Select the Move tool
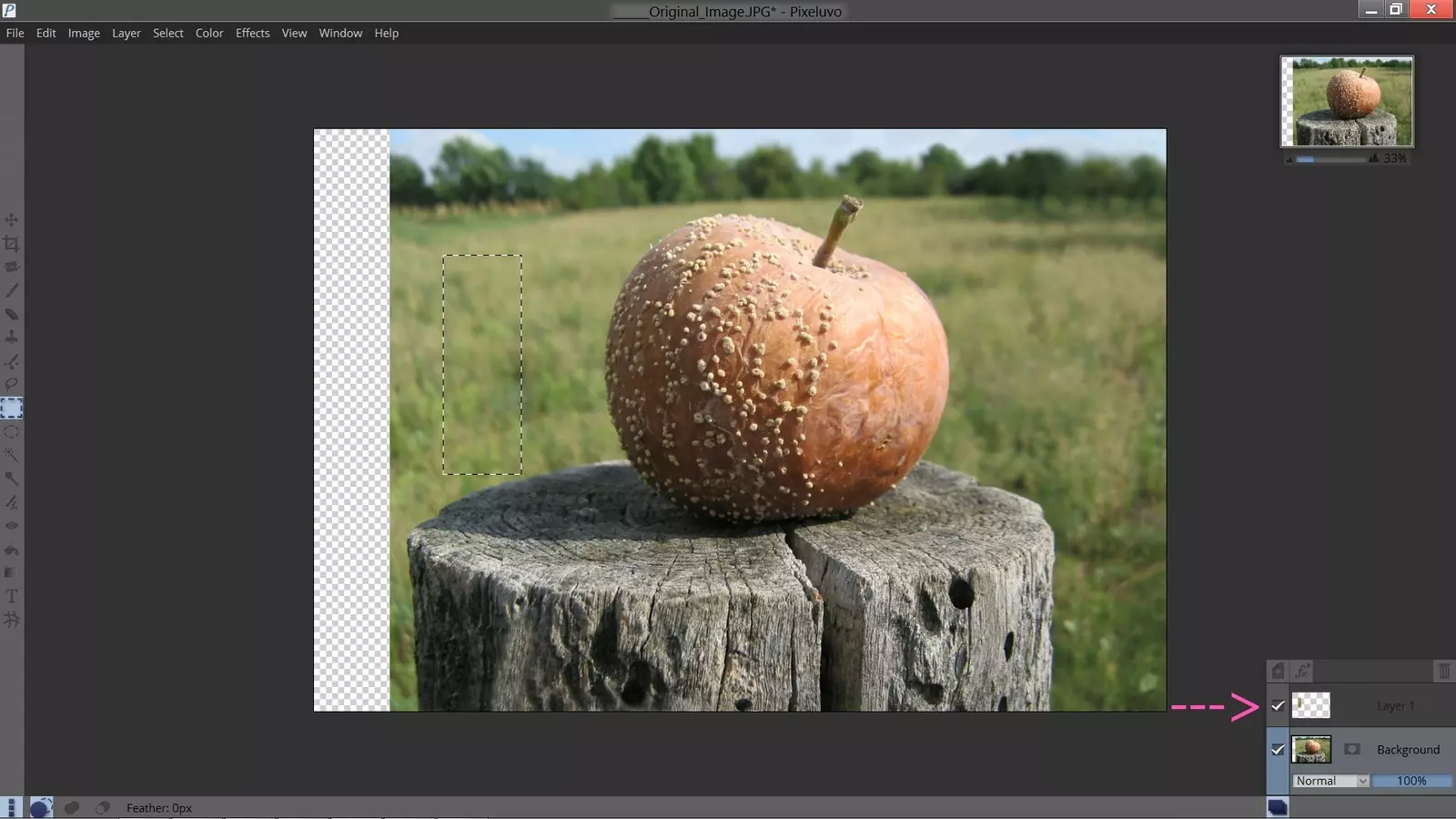 pos(11,220)
